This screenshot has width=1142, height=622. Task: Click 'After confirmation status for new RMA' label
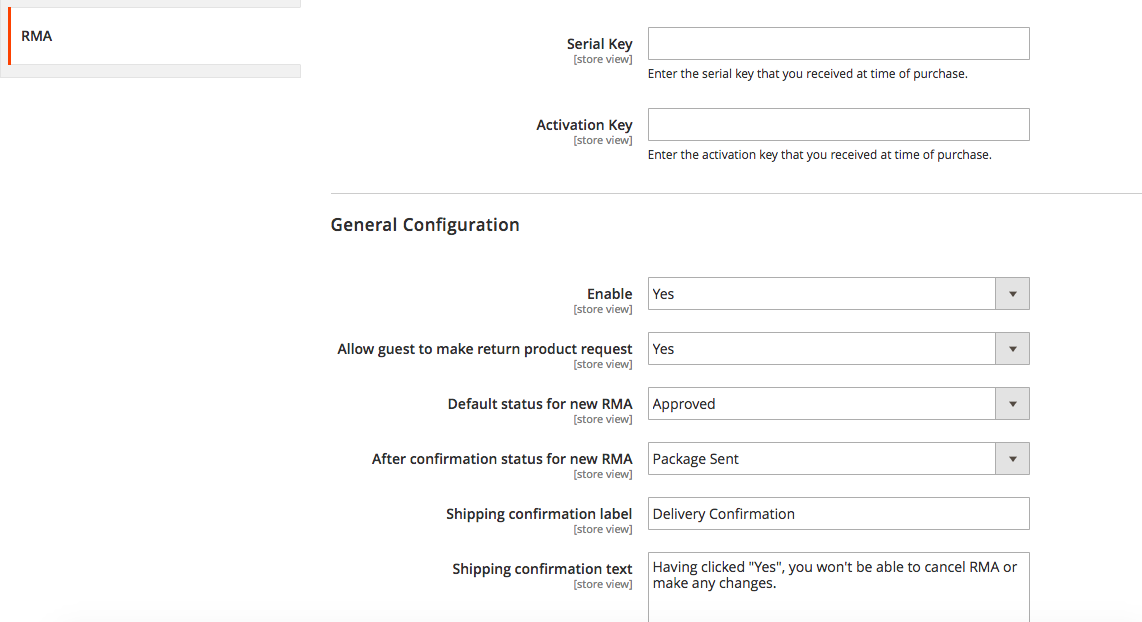(x=502, y=459)
